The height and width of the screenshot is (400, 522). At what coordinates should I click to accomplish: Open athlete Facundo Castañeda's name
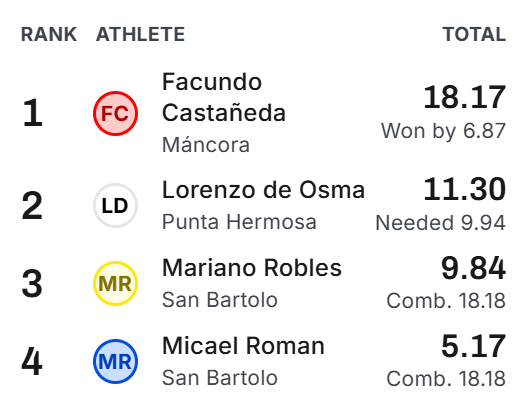point(224,97)
